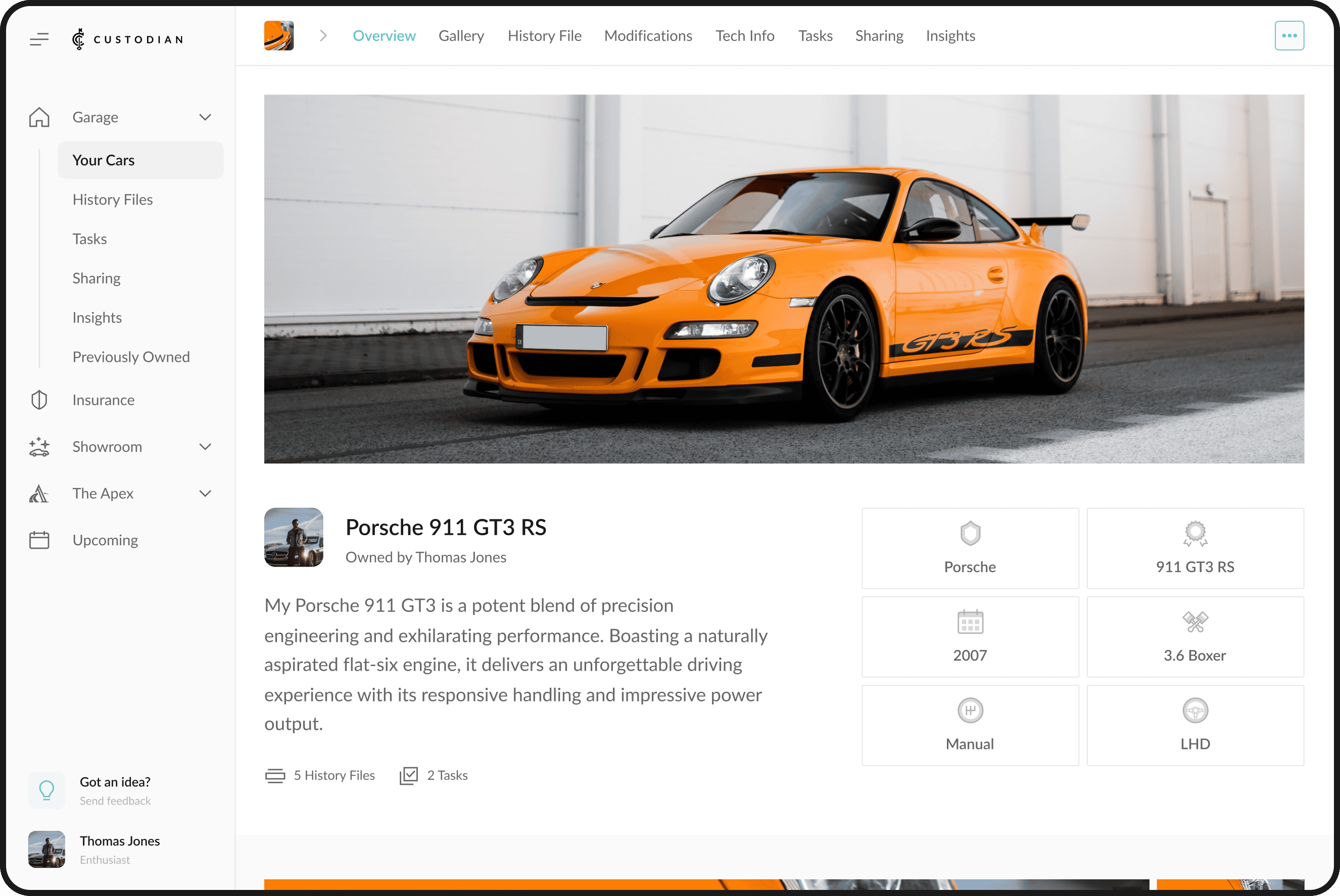Click the orange car thumbnail in breadcrumb
The height and width of the screenshot is (896, 1340).
point(279,35)
